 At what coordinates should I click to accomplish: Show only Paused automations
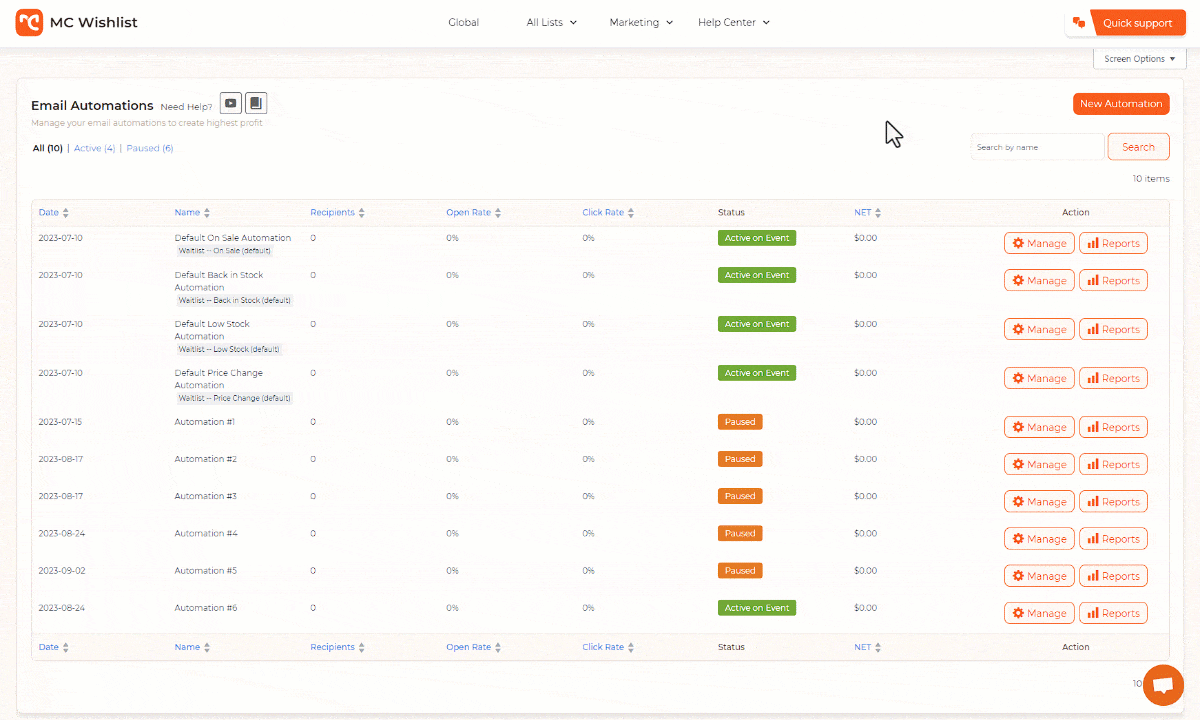point(149,148)
